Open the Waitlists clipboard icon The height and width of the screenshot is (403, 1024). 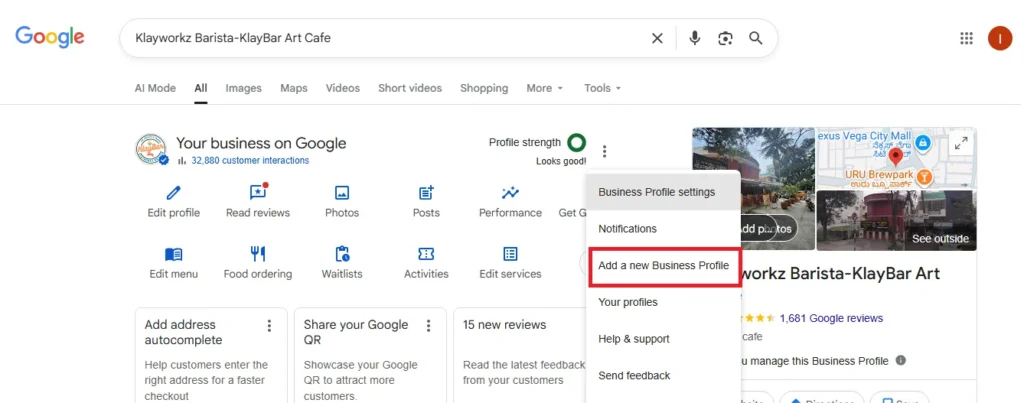click(x=342, y=254)
